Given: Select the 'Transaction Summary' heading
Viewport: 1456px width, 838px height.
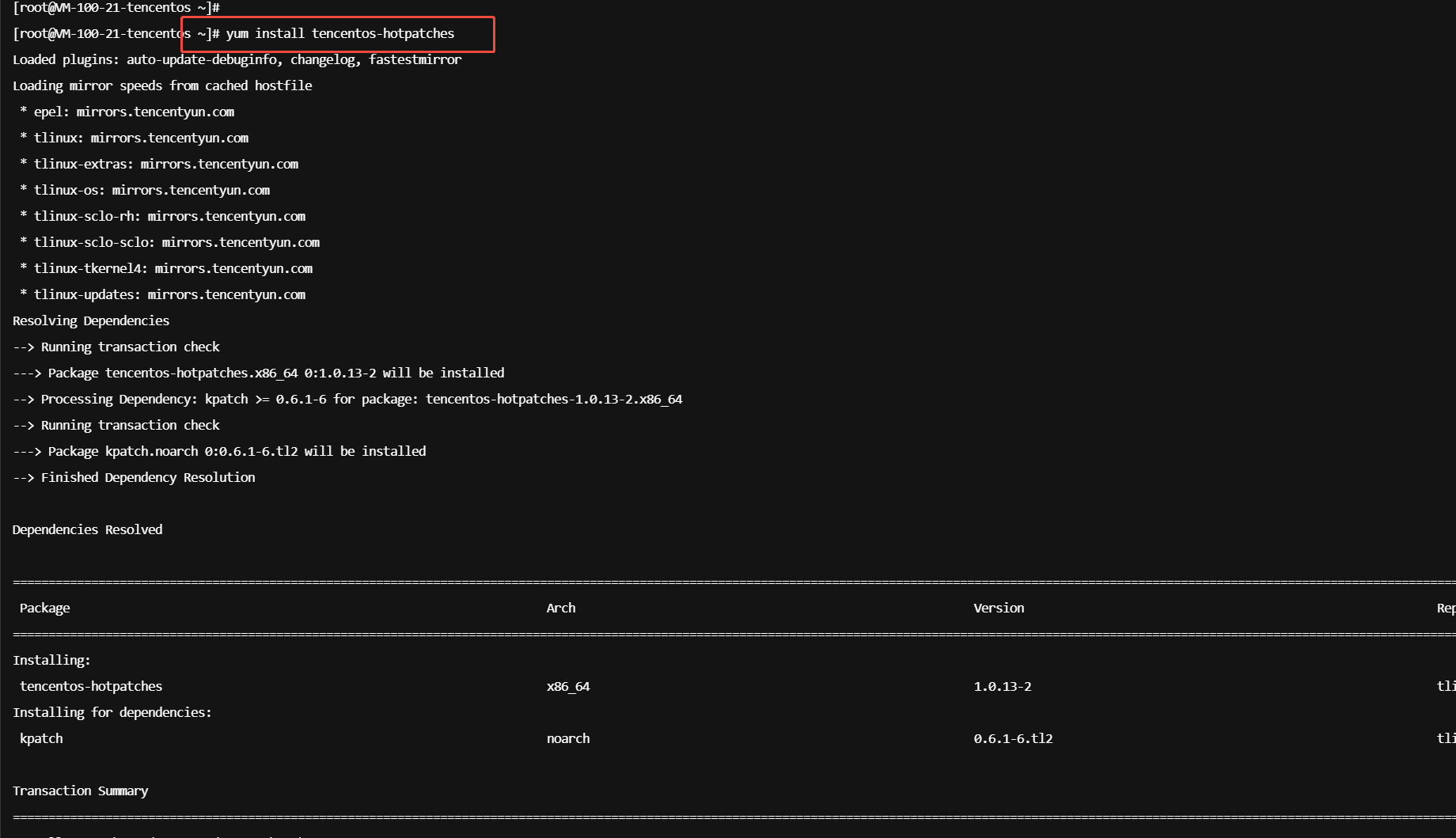Looking at the screenshot, I should 81,791.
